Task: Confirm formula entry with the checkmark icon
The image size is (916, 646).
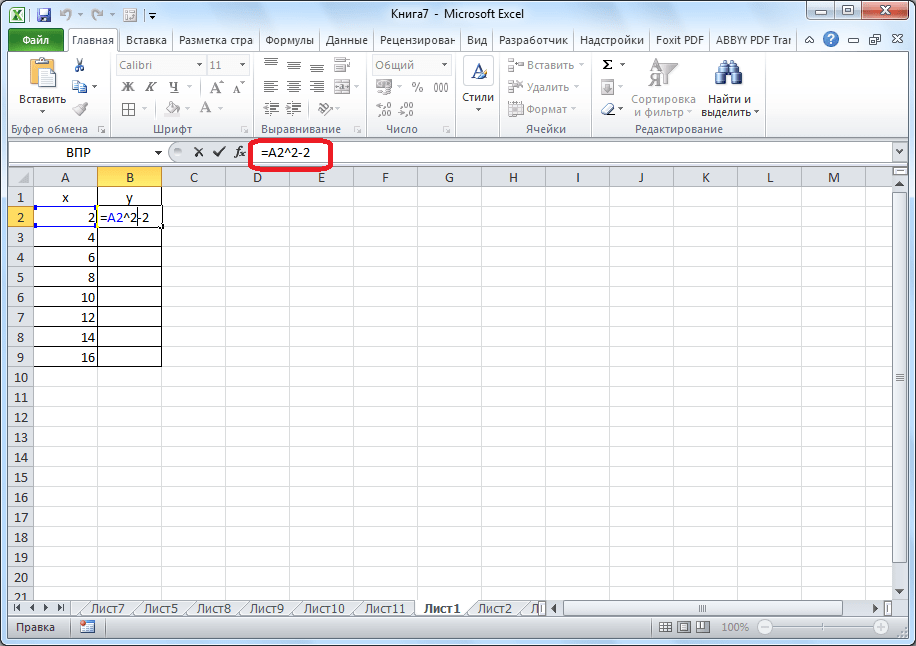Action: 219,152
